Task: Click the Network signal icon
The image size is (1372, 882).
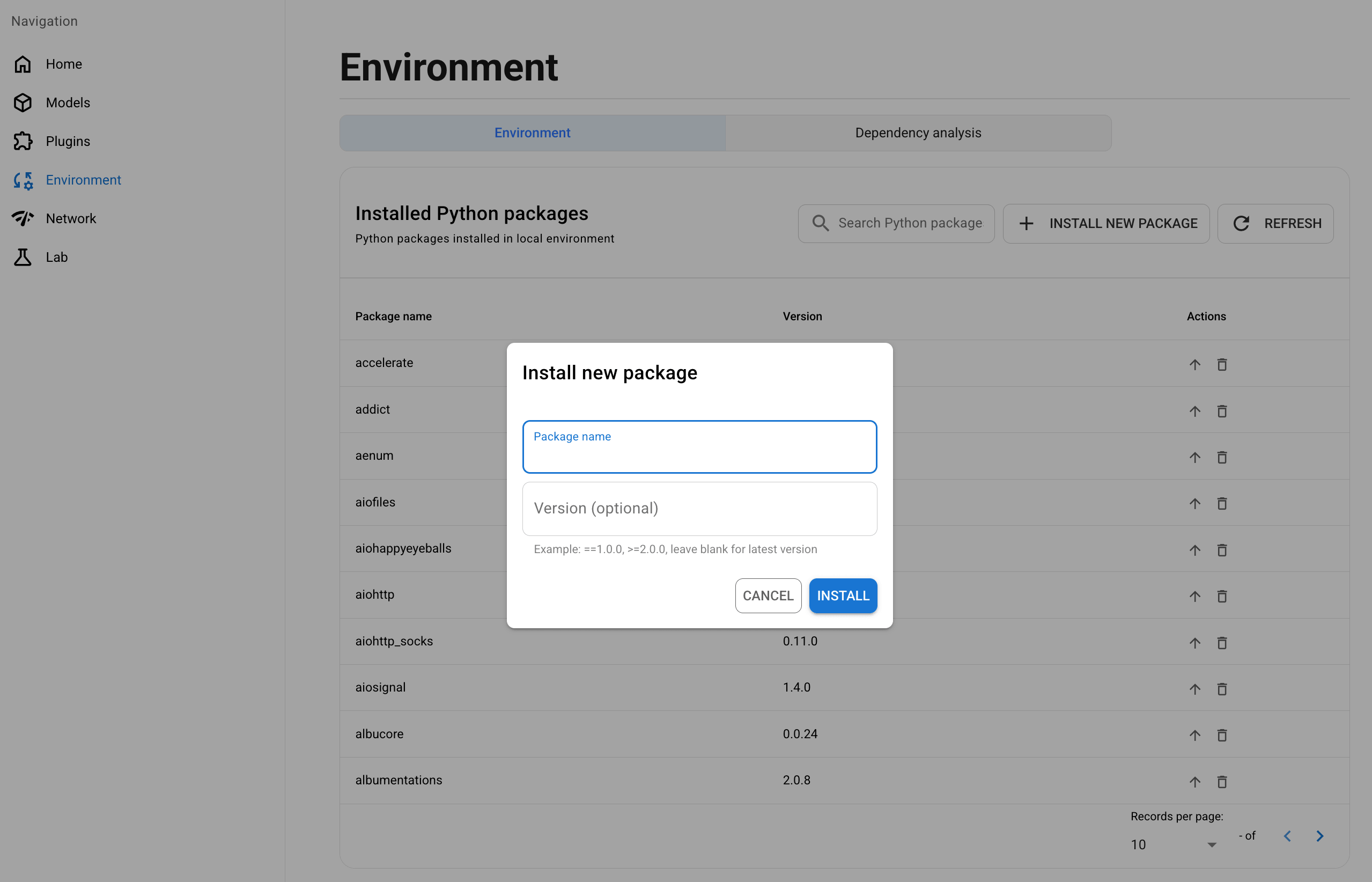Action: tap(23, 218)
